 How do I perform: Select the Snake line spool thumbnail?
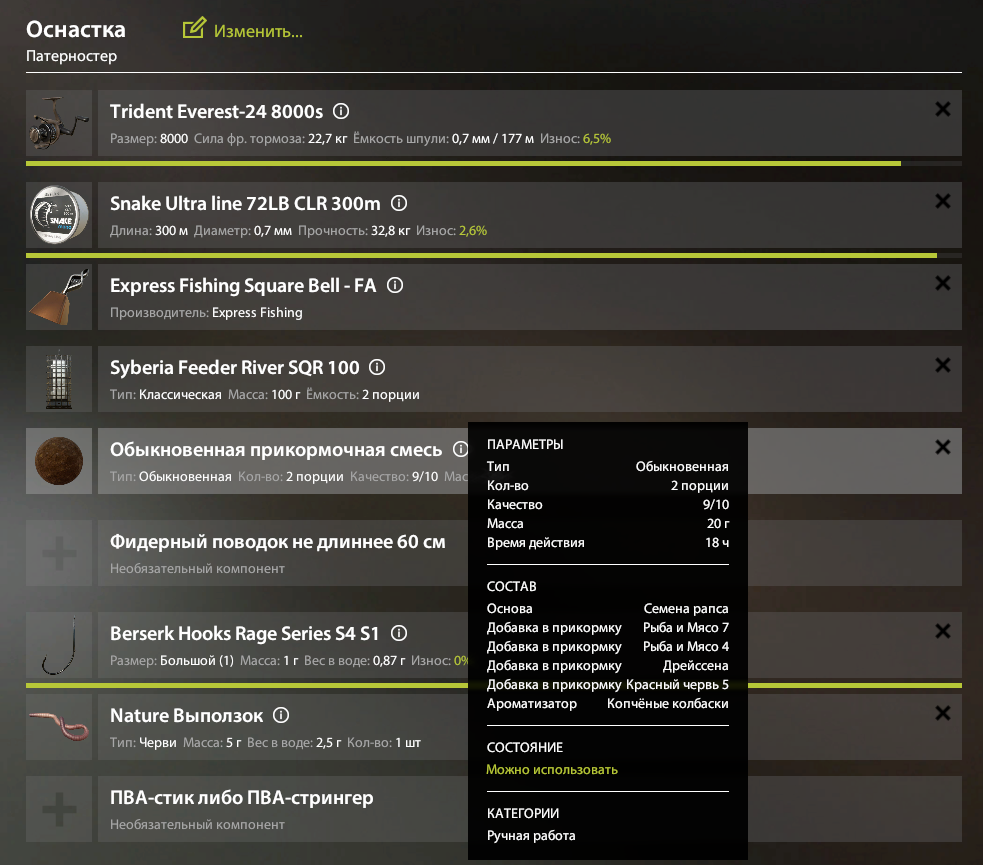(x=59, y=215)
